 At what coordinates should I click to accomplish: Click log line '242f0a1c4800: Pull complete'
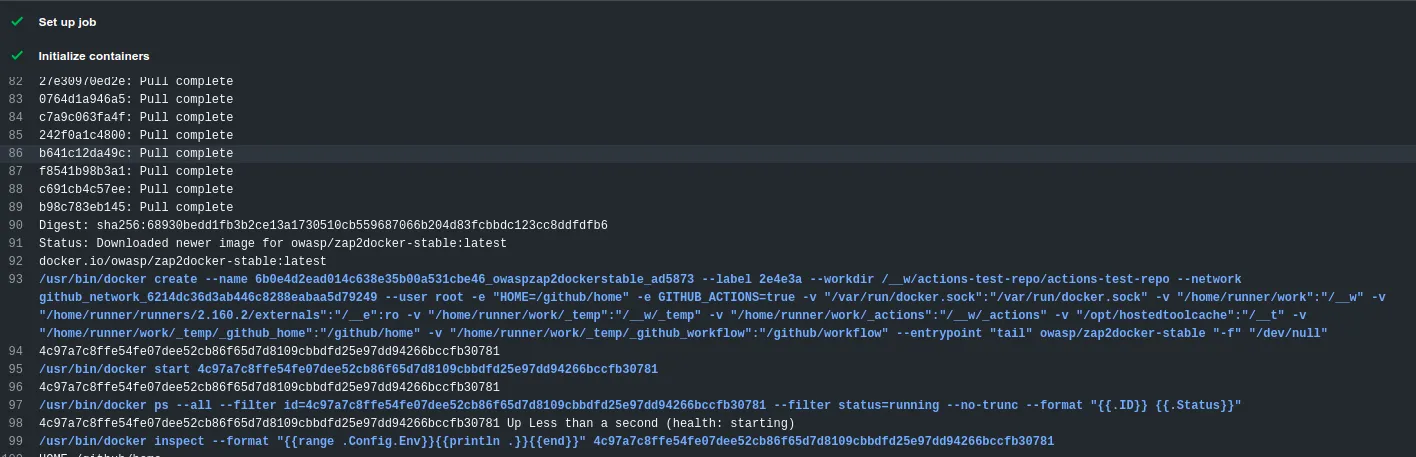(x=136, y=135)
